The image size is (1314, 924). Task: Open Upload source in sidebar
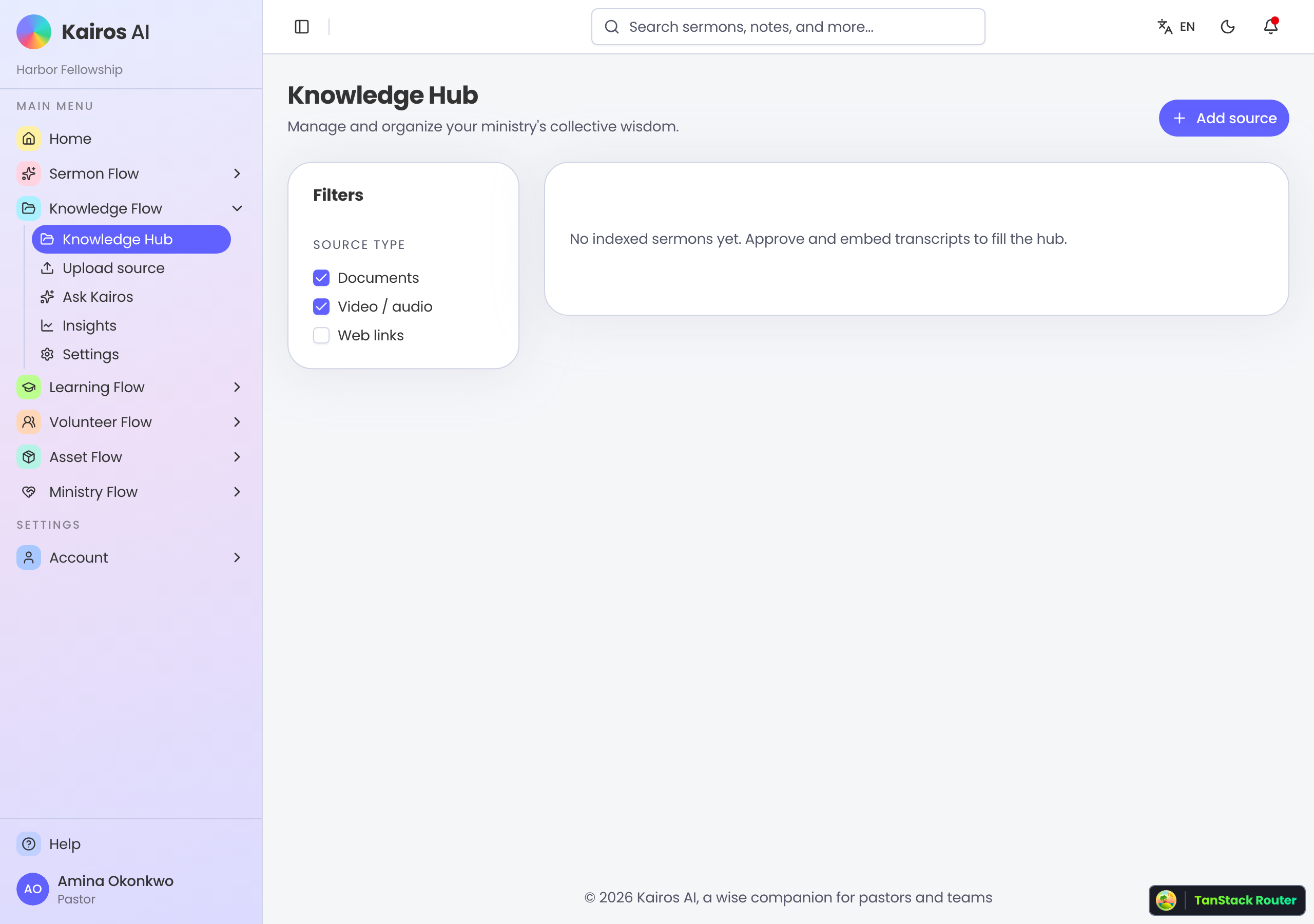(131, 268)
